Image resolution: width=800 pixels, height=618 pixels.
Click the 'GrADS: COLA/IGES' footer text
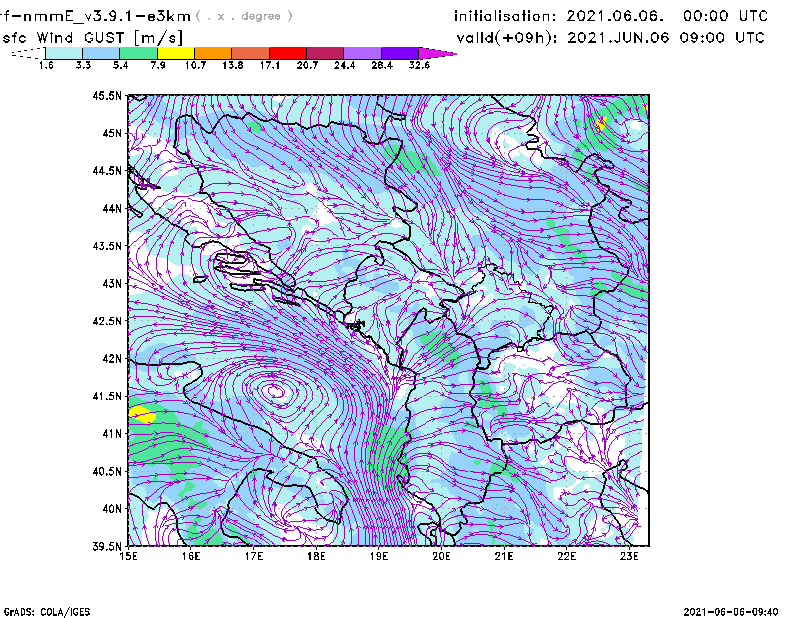point(47,612)
